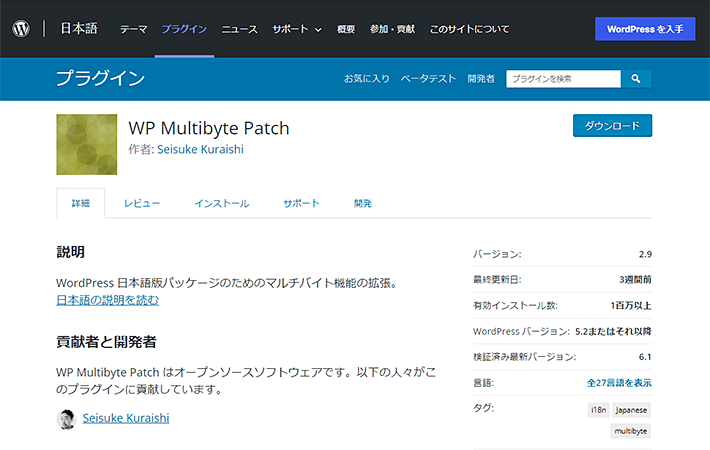Image resolution: width=710 pixels, height=450 pixels.
Task: Switch to the レビュー tab
Action: (x=142, y=203)
